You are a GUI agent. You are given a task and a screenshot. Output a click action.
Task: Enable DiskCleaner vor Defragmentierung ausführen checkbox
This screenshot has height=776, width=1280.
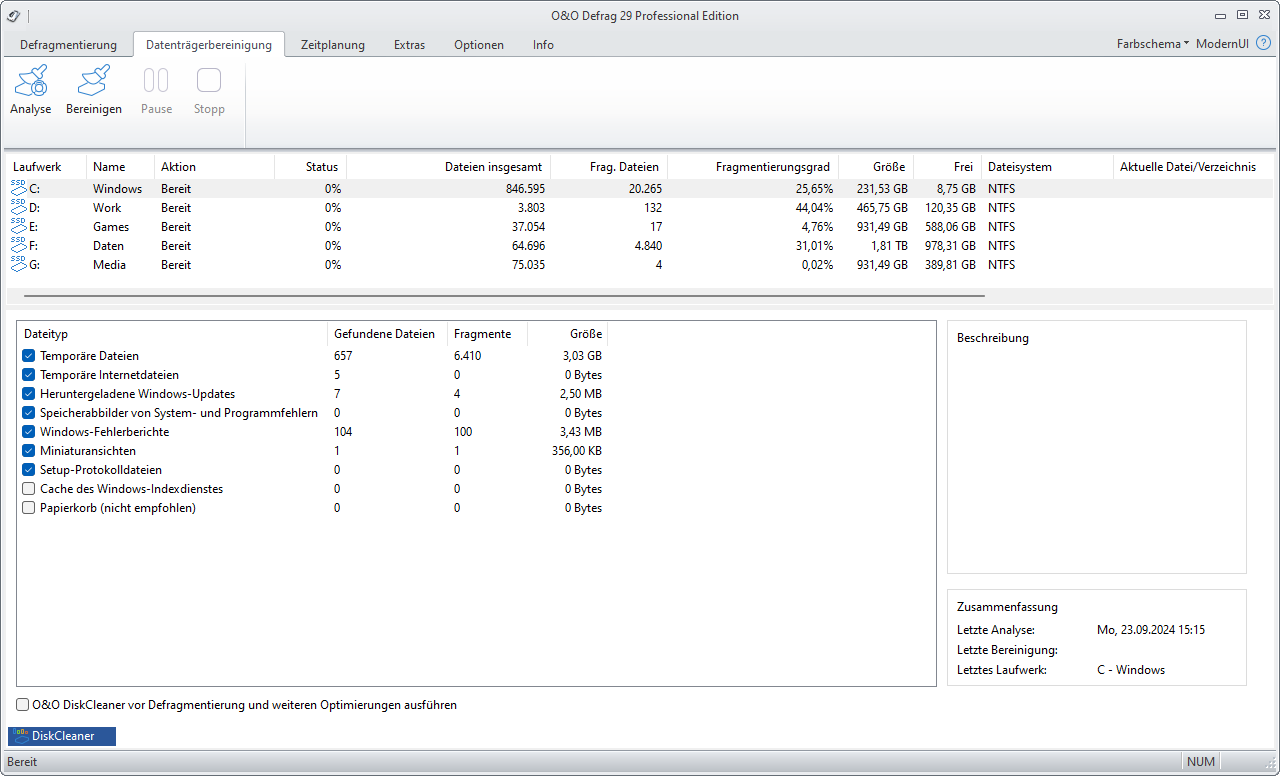[23, 705]
